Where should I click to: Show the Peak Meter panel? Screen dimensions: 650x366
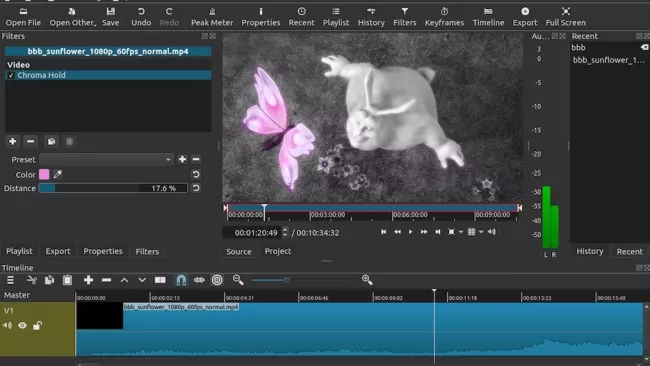(x=212, y=17)
